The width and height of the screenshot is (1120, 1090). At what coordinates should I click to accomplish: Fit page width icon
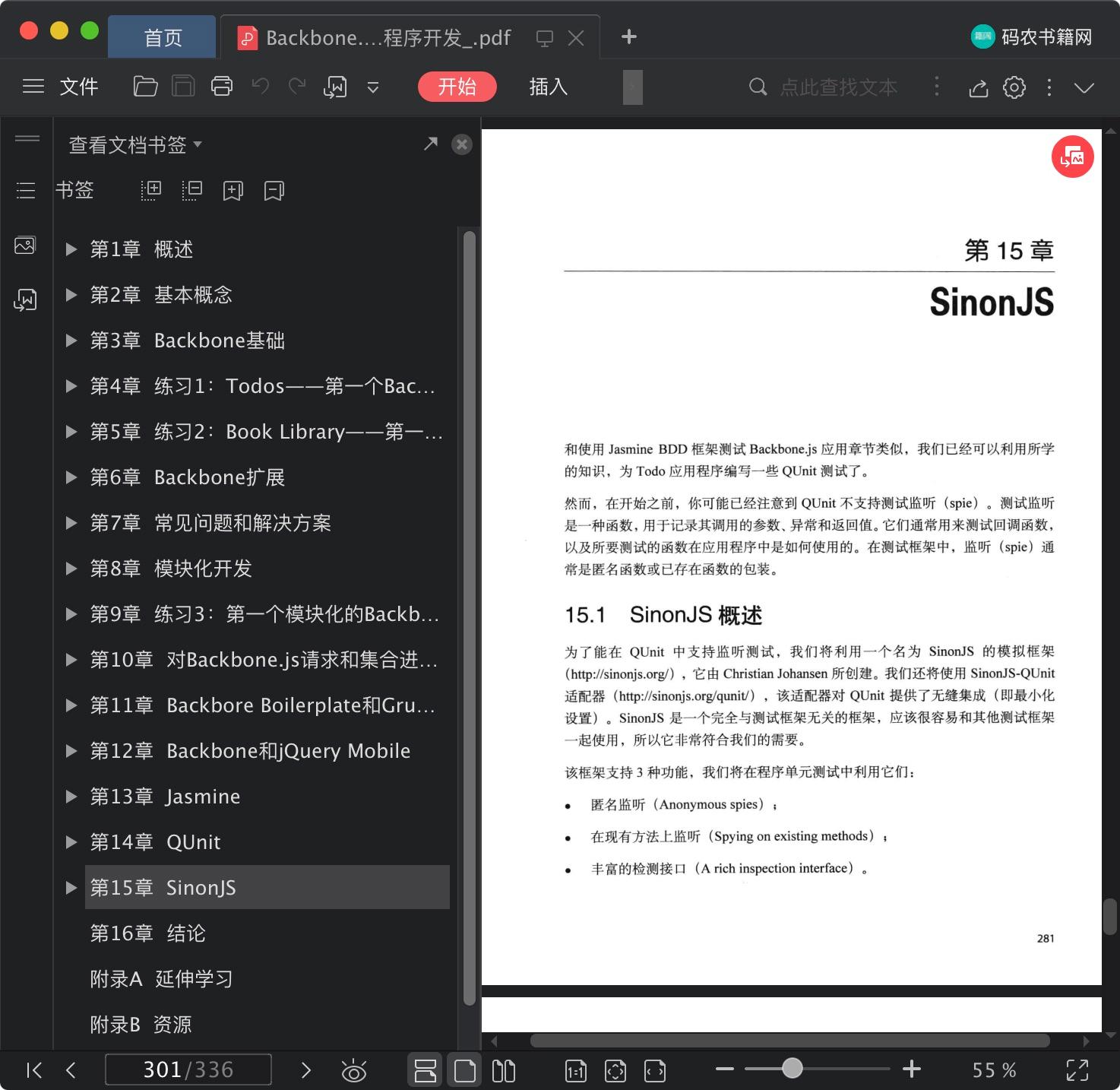(x=654, y=1070)
